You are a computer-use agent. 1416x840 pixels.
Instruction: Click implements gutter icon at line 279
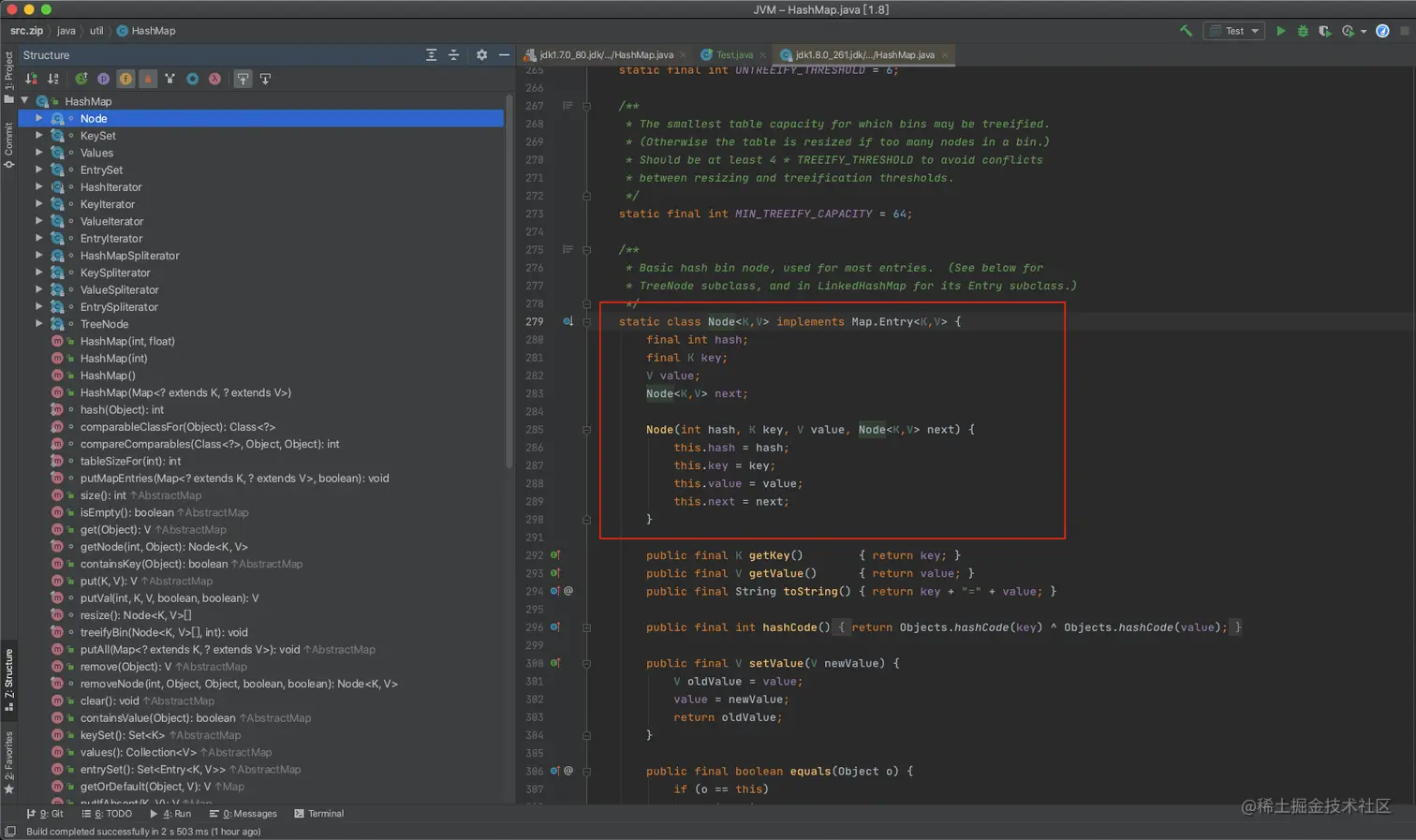click(568, 321)
